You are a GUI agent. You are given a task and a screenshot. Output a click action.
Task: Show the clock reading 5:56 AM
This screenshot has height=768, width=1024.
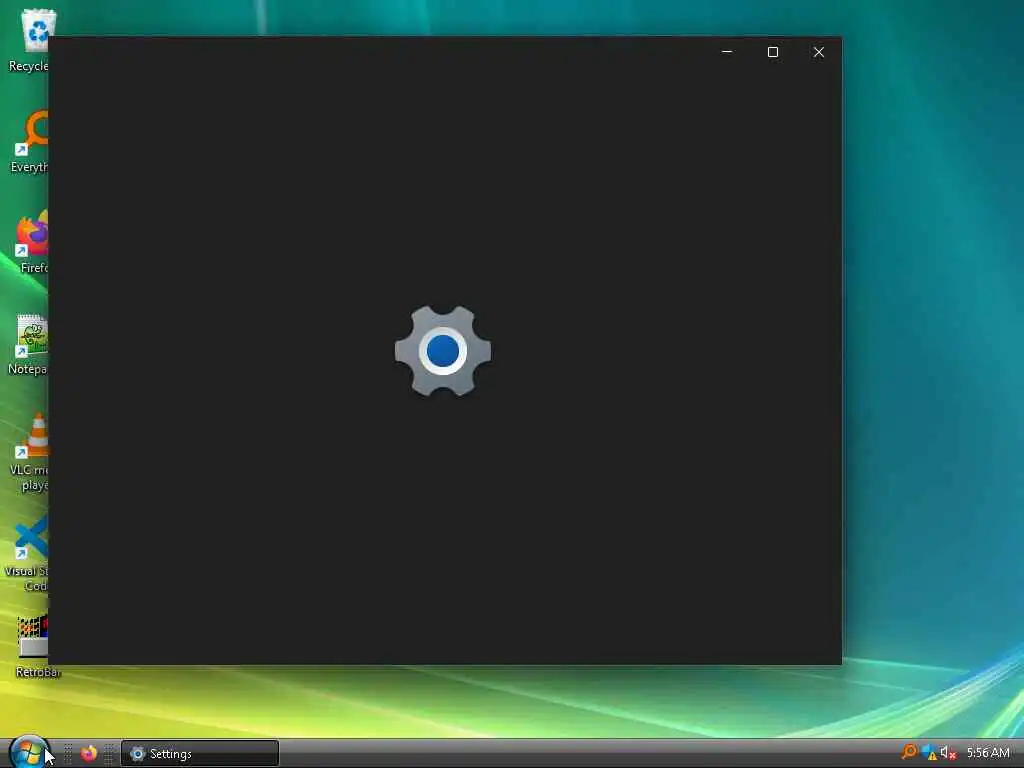988,753
